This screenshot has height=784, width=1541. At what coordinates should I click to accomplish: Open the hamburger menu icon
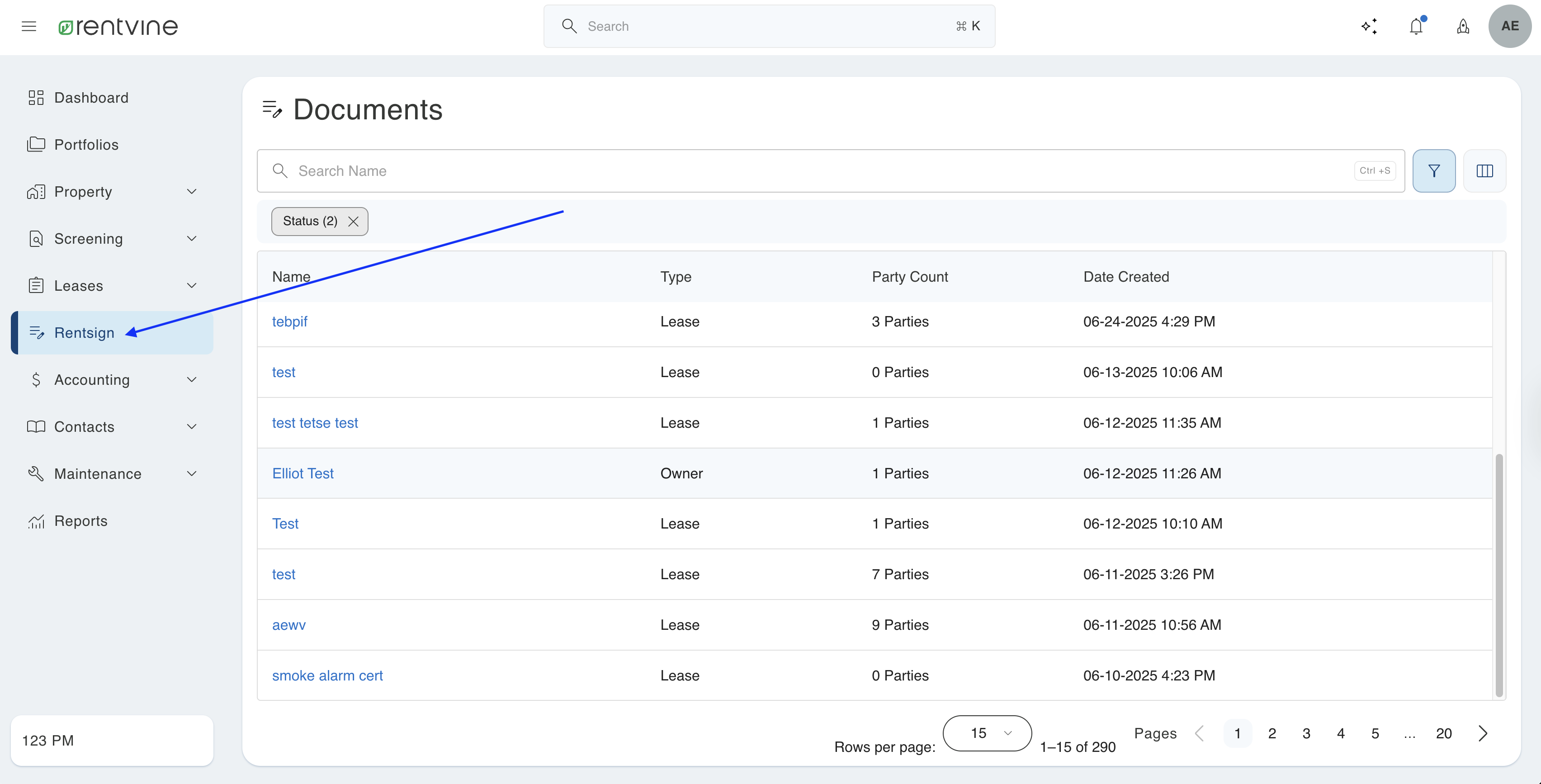tap(29, 26)
